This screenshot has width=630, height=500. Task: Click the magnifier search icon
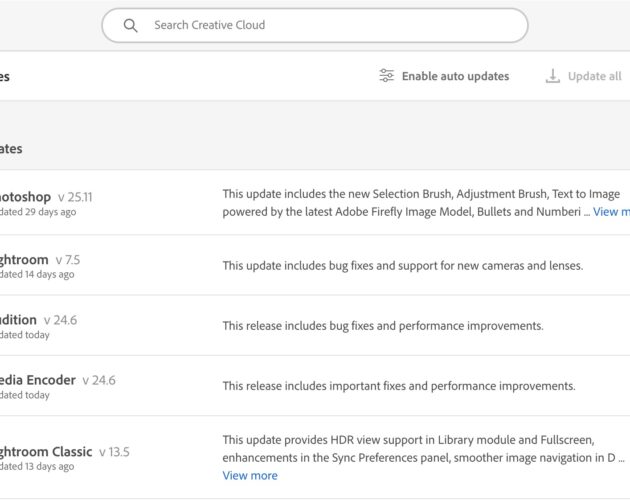130,25
